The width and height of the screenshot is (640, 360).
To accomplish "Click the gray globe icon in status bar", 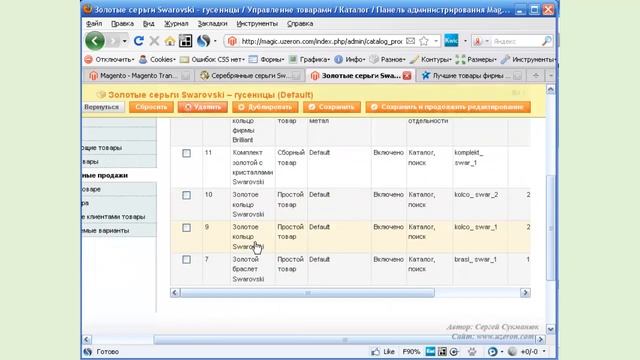I will coord(512,351).
